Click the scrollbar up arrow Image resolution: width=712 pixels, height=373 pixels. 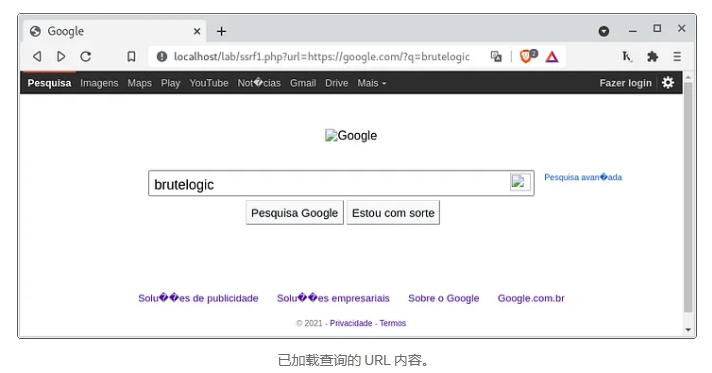[x=688, y=77]
